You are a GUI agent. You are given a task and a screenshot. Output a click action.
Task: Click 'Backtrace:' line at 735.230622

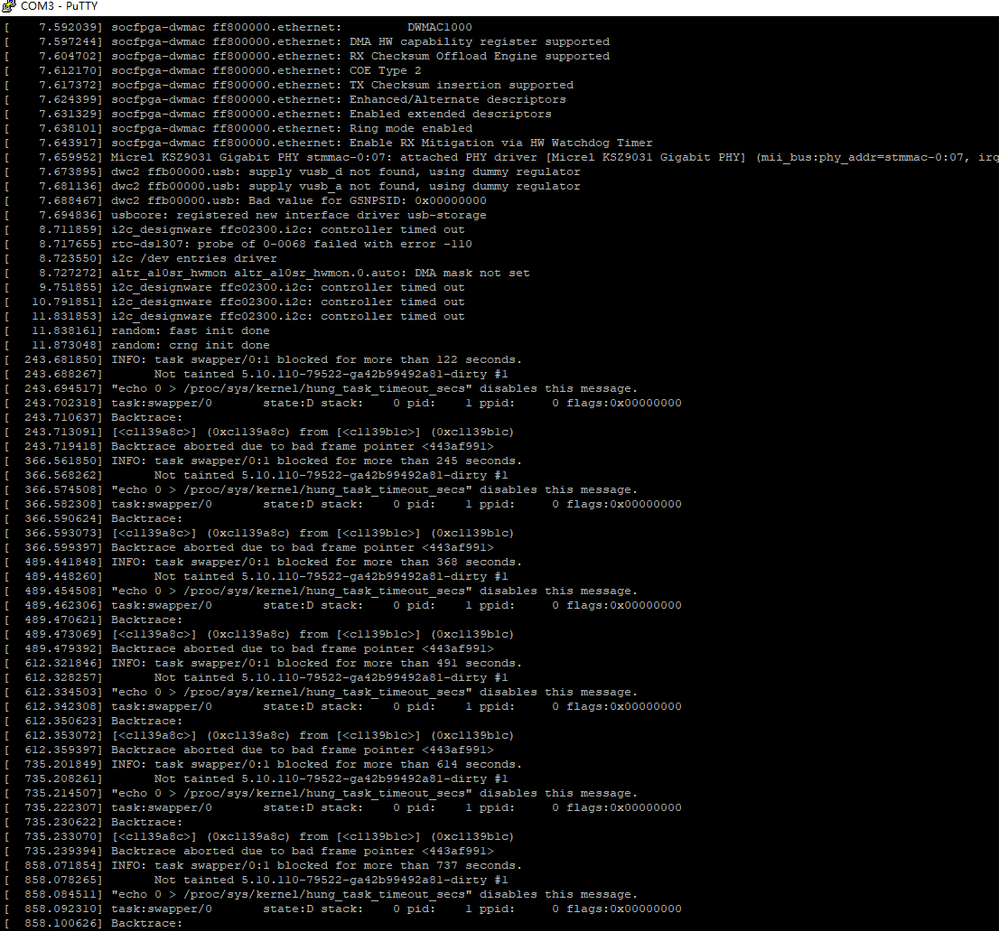[x=94, y=822]
